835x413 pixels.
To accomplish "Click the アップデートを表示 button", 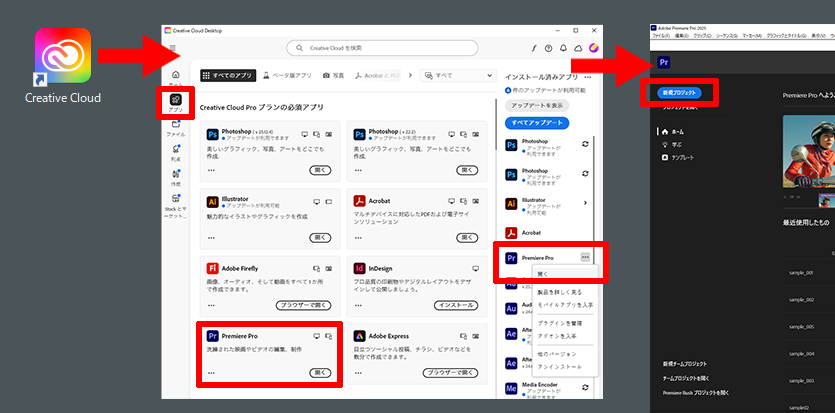I will [537, 105].
